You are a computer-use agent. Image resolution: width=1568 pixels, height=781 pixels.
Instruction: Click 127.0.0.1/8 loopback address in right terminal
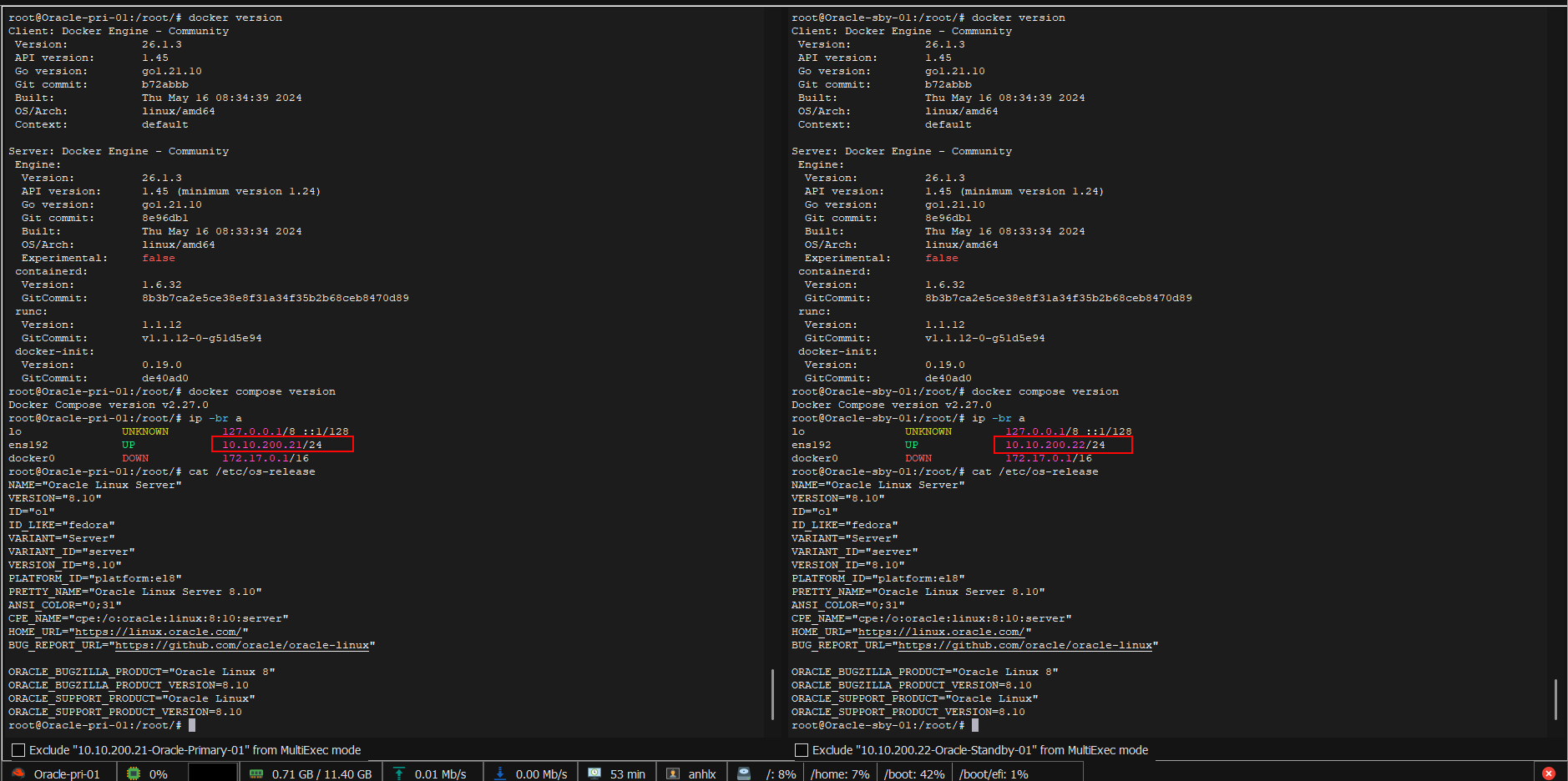coord(1042,431)
